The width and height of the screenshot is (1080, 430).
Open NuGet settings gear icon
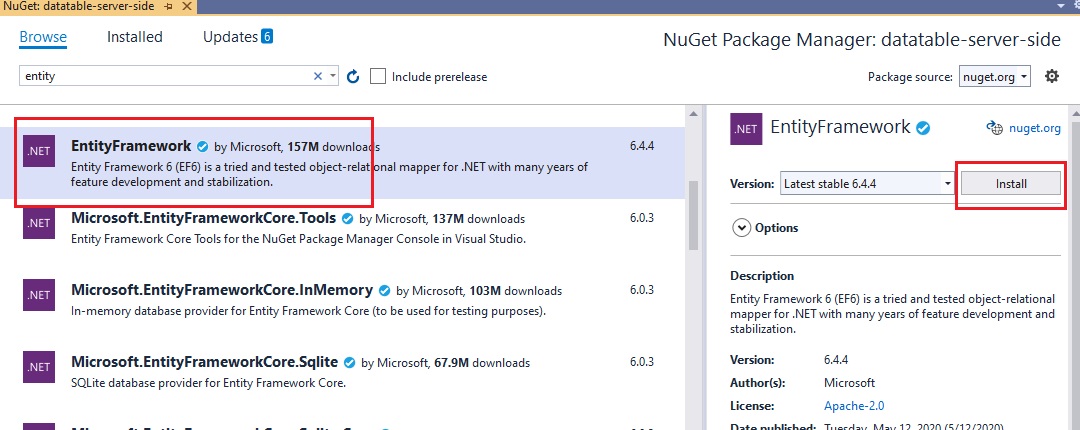[1052, 76]
